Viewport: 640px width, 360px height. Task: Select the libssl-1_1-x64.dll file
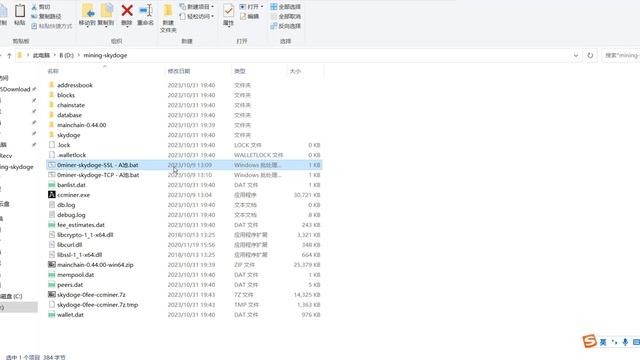[184, 255]
